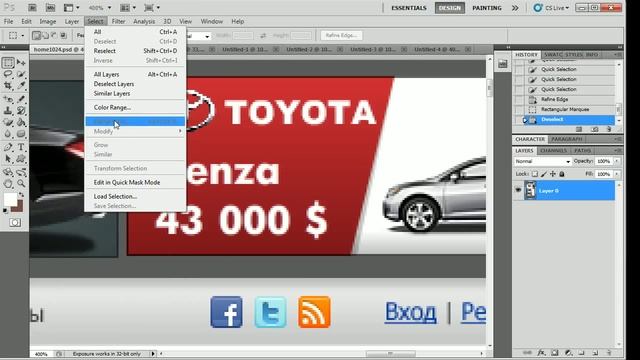Swap foreground and background colors
The image size is (640, 360).
21,195
